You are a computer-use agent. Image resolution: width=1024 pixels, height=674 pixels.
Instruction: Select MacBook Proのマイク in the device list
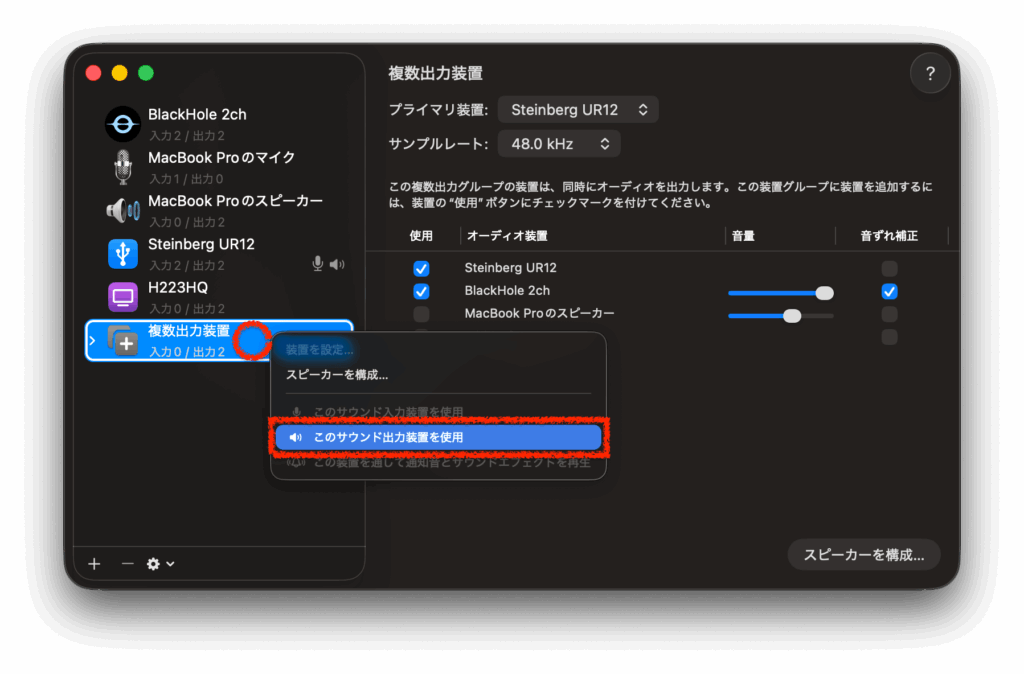(x=221, y=157)
